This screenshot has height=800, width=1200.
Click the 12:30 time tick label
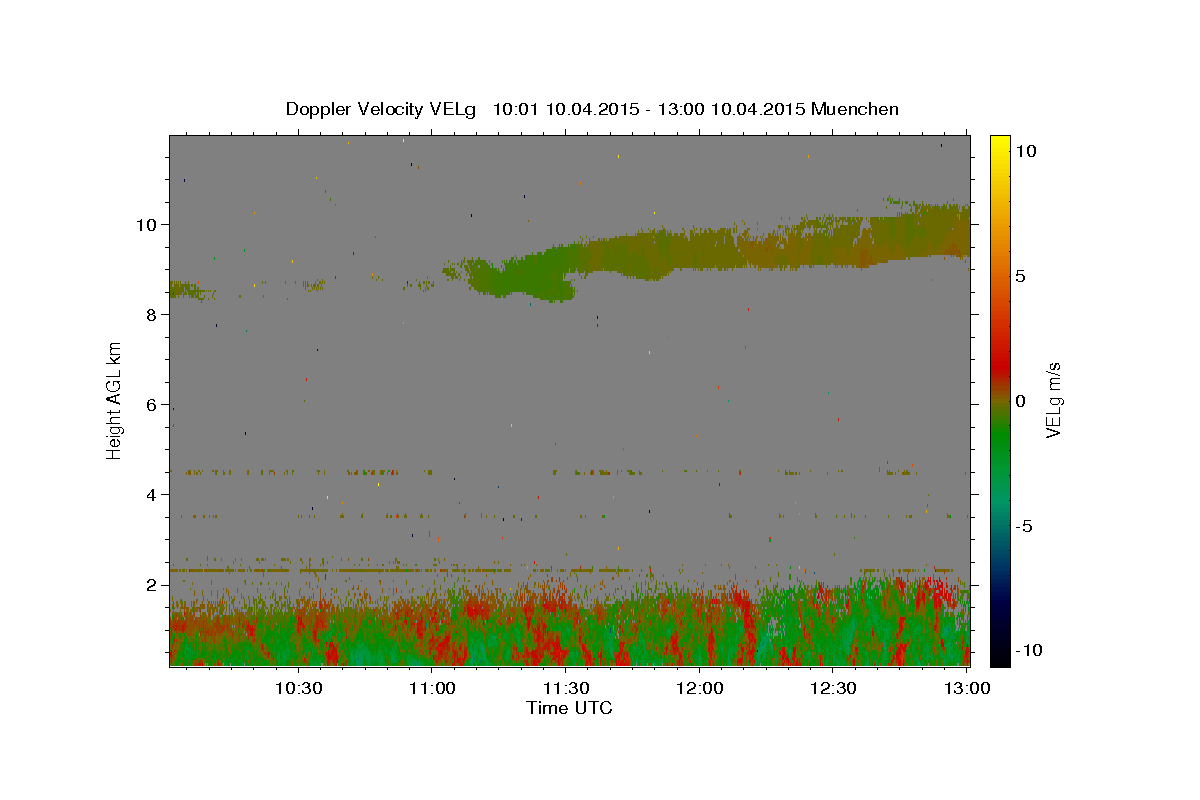(833, 688)
